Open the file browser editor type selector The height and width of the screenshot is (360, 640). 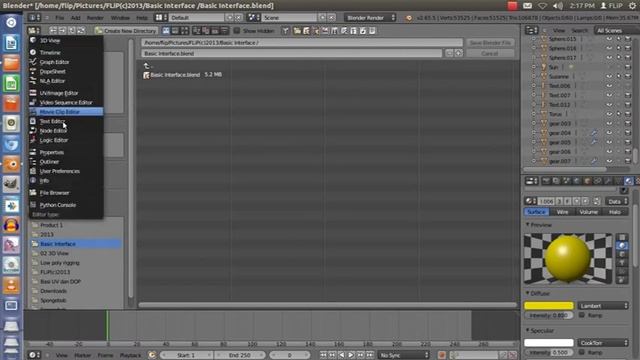33,31
